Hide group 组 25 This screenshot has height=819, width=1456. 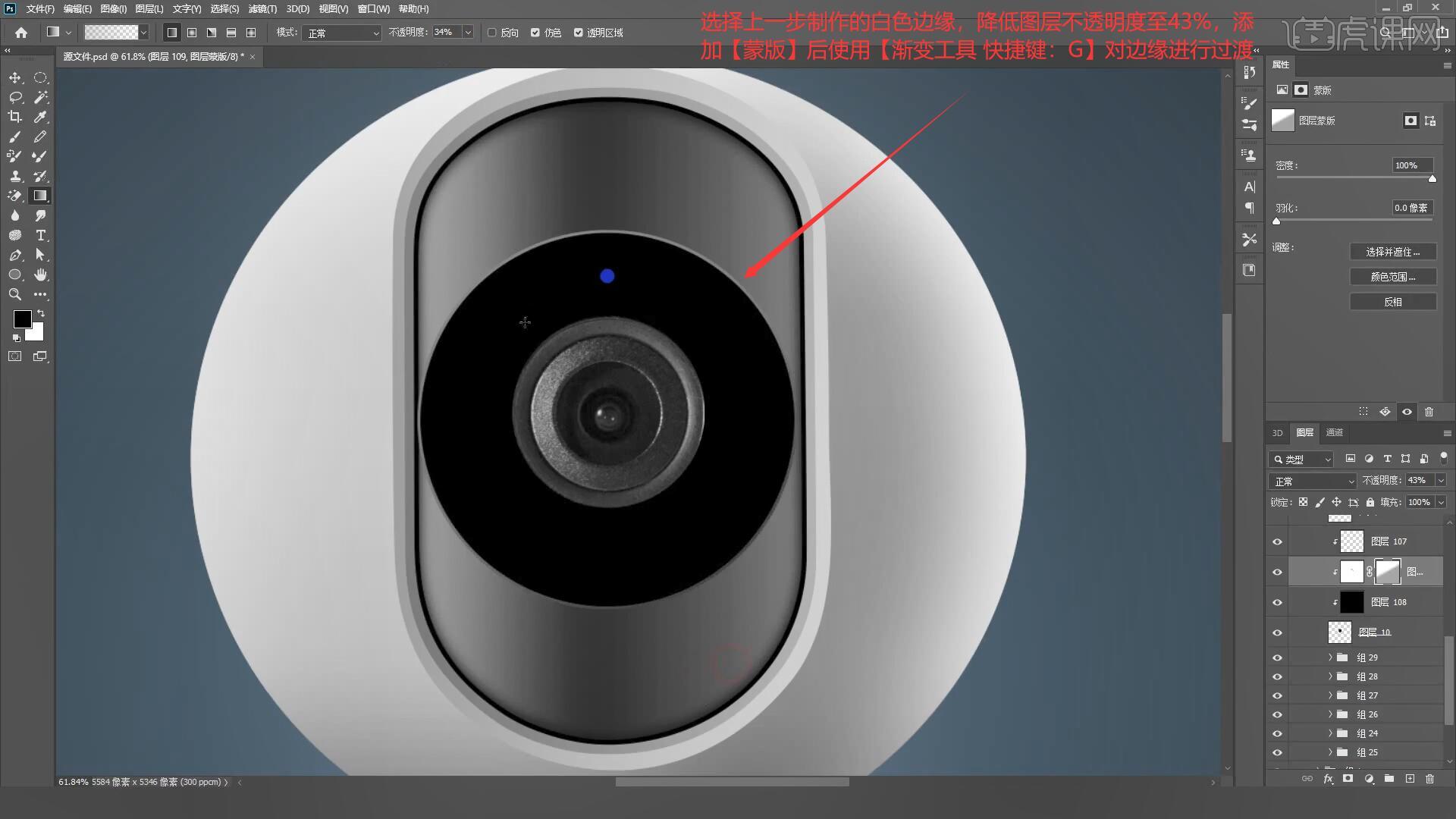pos(1277,752)
